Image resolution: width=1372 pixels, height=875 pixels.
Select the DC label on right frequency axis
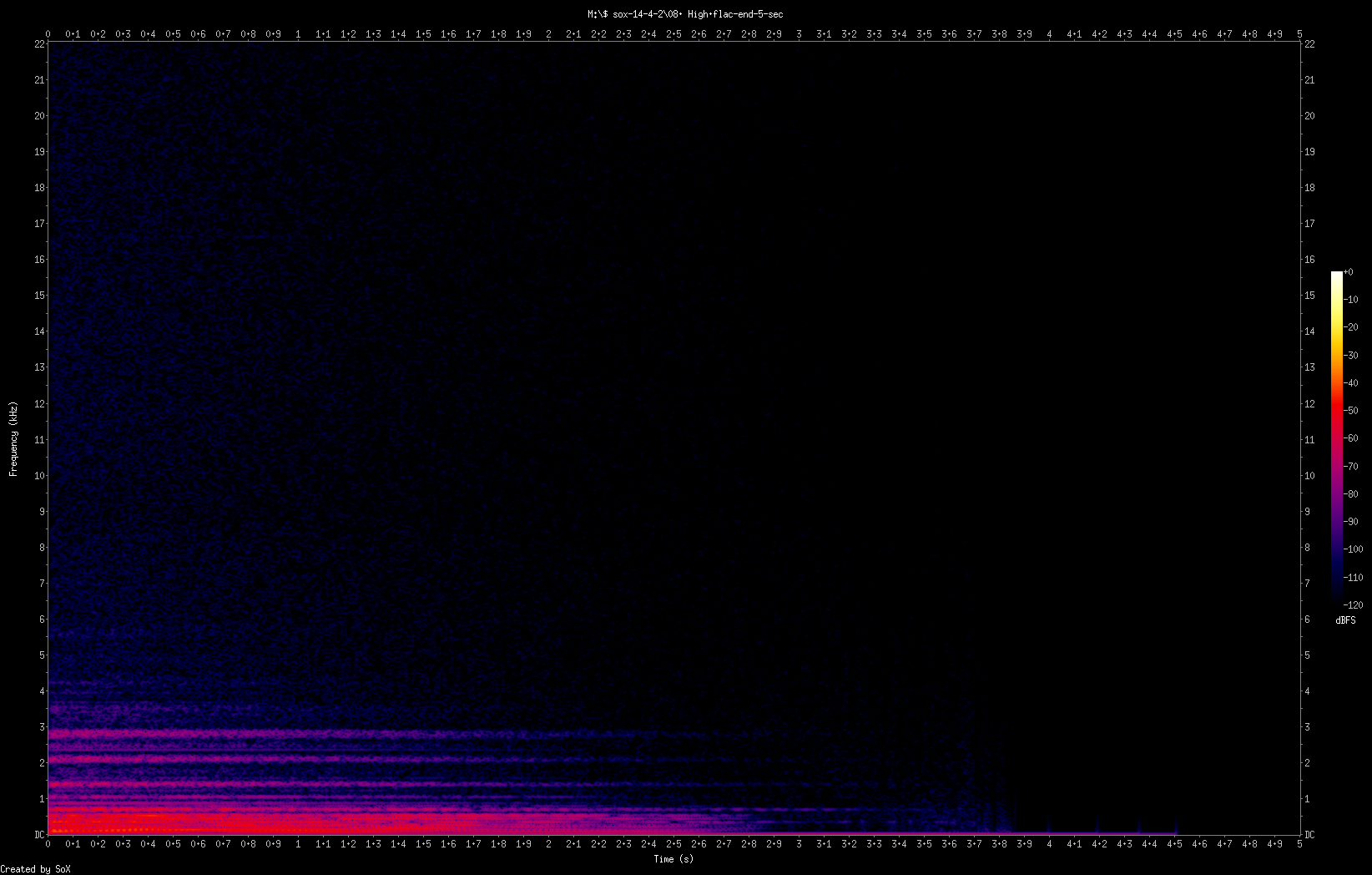[x=1310, y=833]
